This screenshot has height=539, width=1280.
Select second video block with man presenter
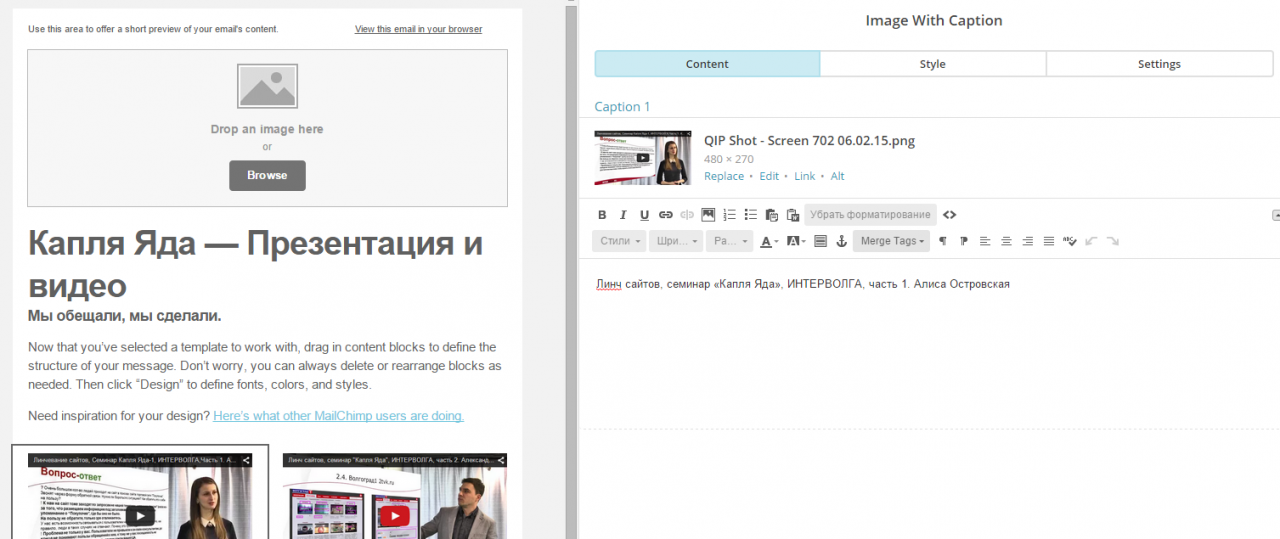pos(395,495)
